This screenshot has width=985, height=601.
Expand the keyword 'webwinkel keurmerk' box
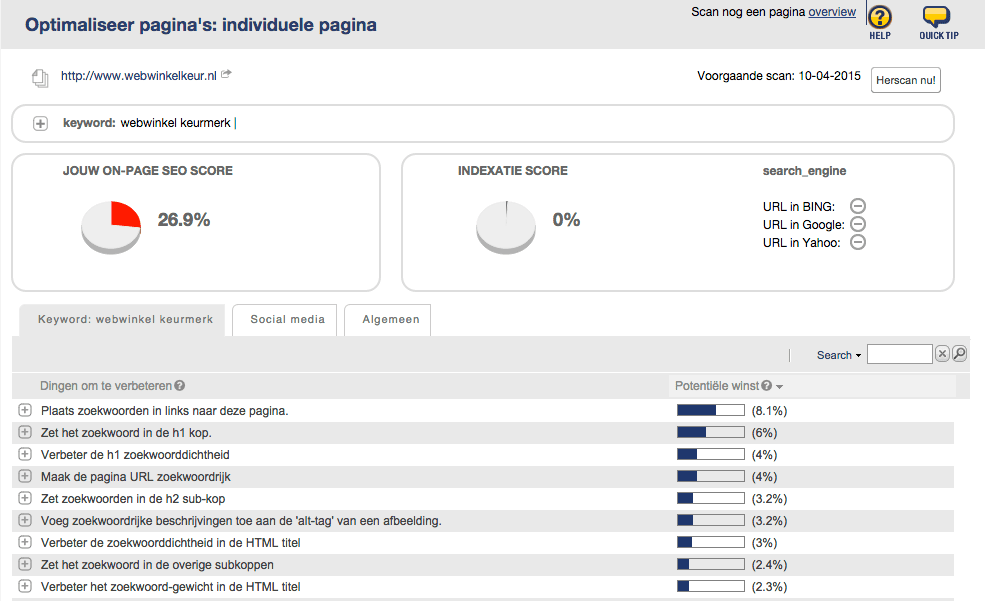point(40,123)
